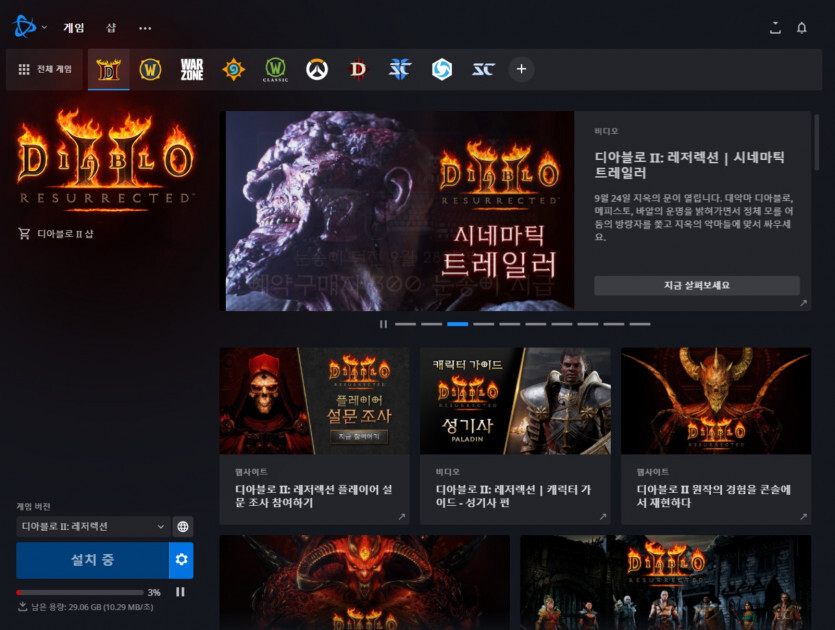Screen dimensions: 835x630
Task: Click the Diablo II Resurrected sidebar logo
Action: pyautogui.click(x=106, y=160)
